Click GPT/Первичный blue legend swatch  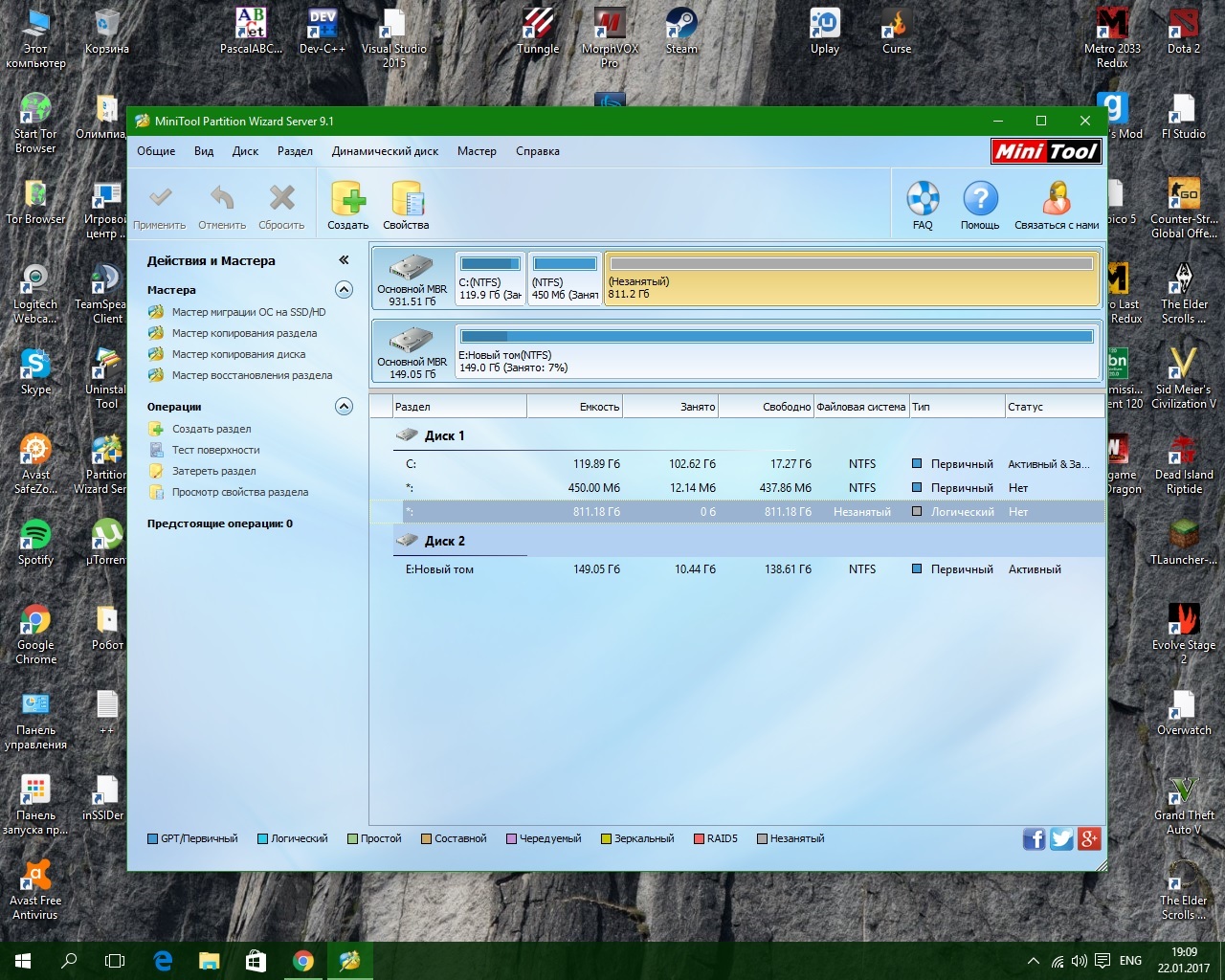point(152,839)
